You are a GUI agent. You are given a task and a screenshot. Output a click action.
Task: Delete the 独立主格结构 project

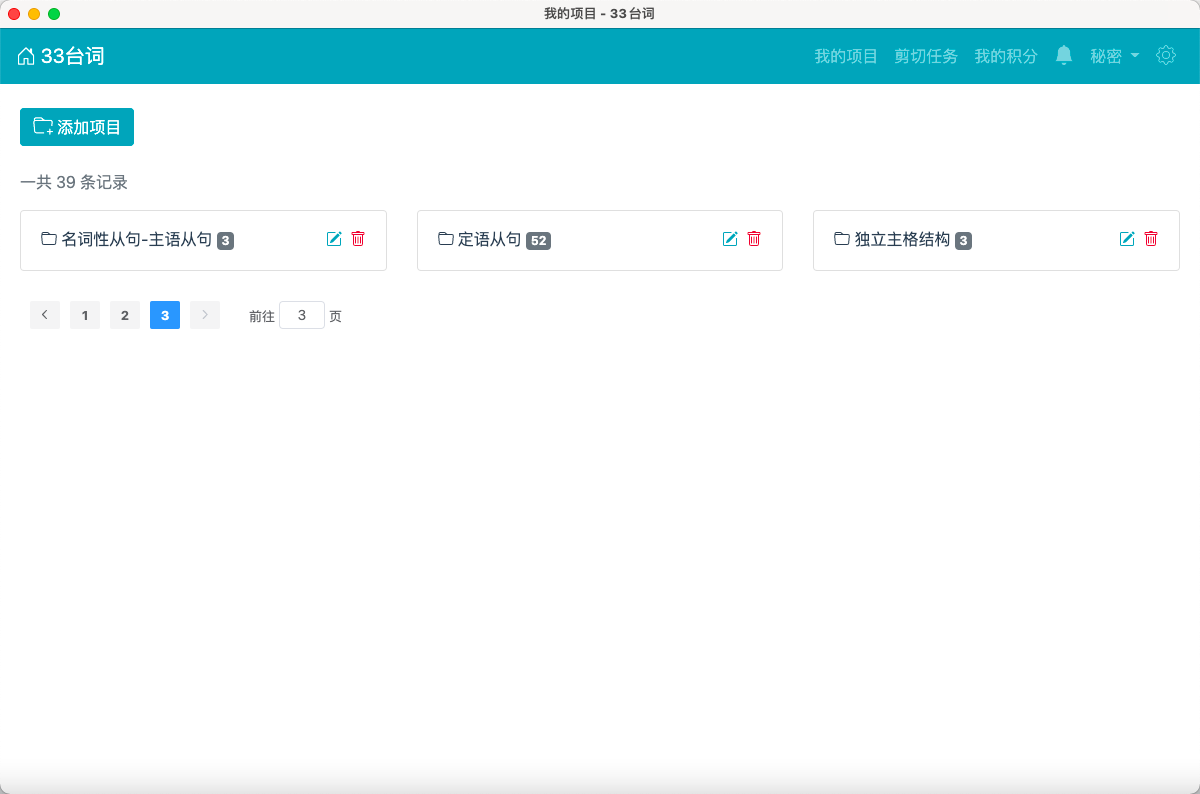click(1151, 238)
